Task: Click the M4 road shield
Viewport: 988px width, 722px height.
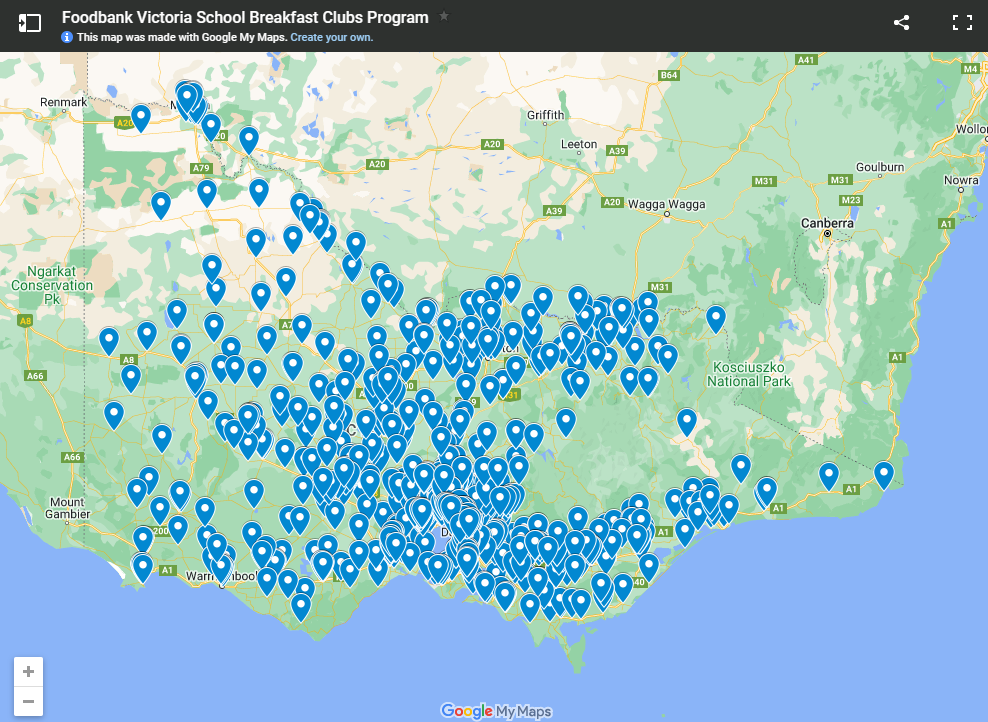Action: pyautogui.click(x=970, y=69)
